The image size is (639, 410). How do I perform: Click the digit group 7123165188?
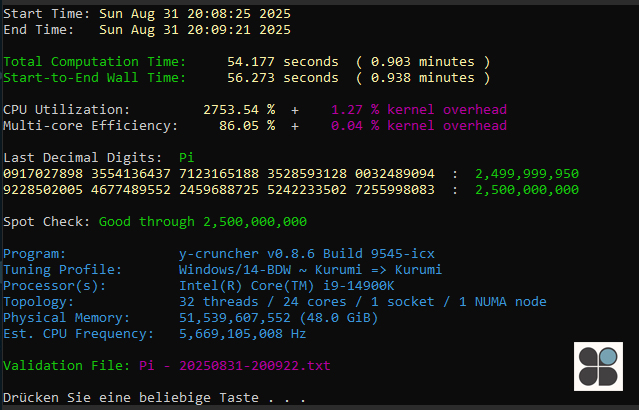click(219, 174)
